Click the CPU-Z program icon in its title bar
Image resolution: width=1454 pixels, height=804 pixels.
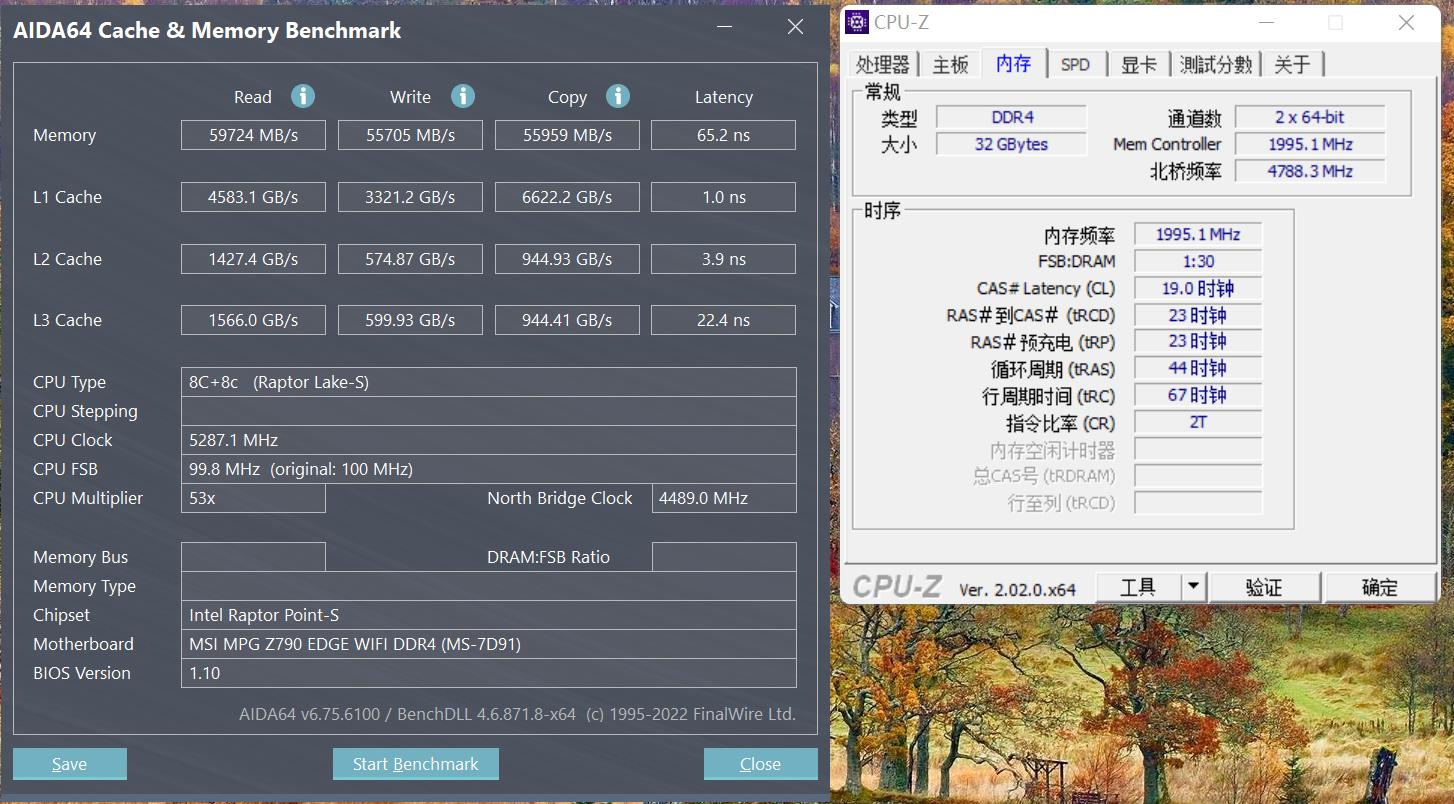tap(856, 21)
